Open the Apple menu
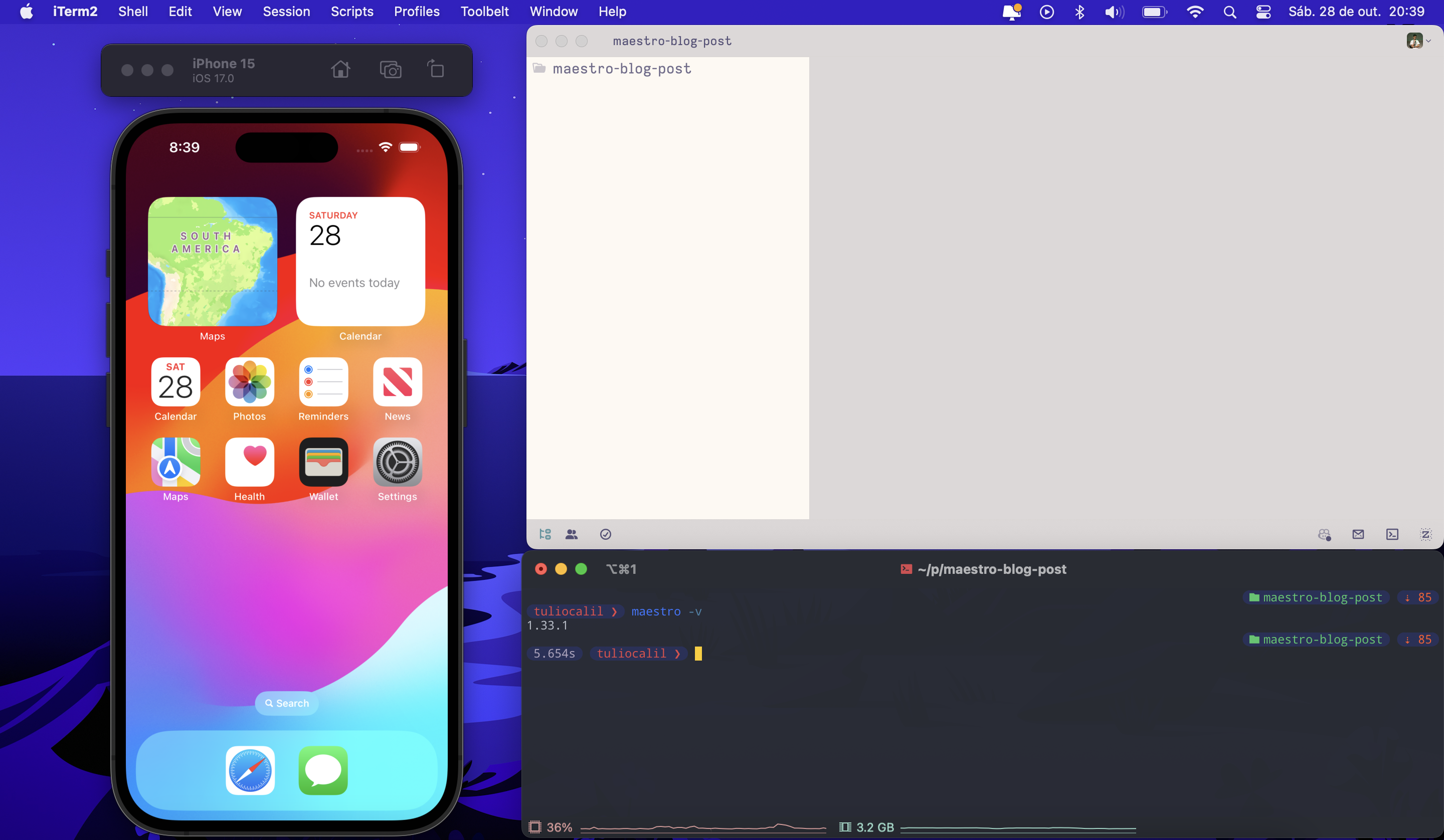1444x840 pixels. click(x=27, y=12)
